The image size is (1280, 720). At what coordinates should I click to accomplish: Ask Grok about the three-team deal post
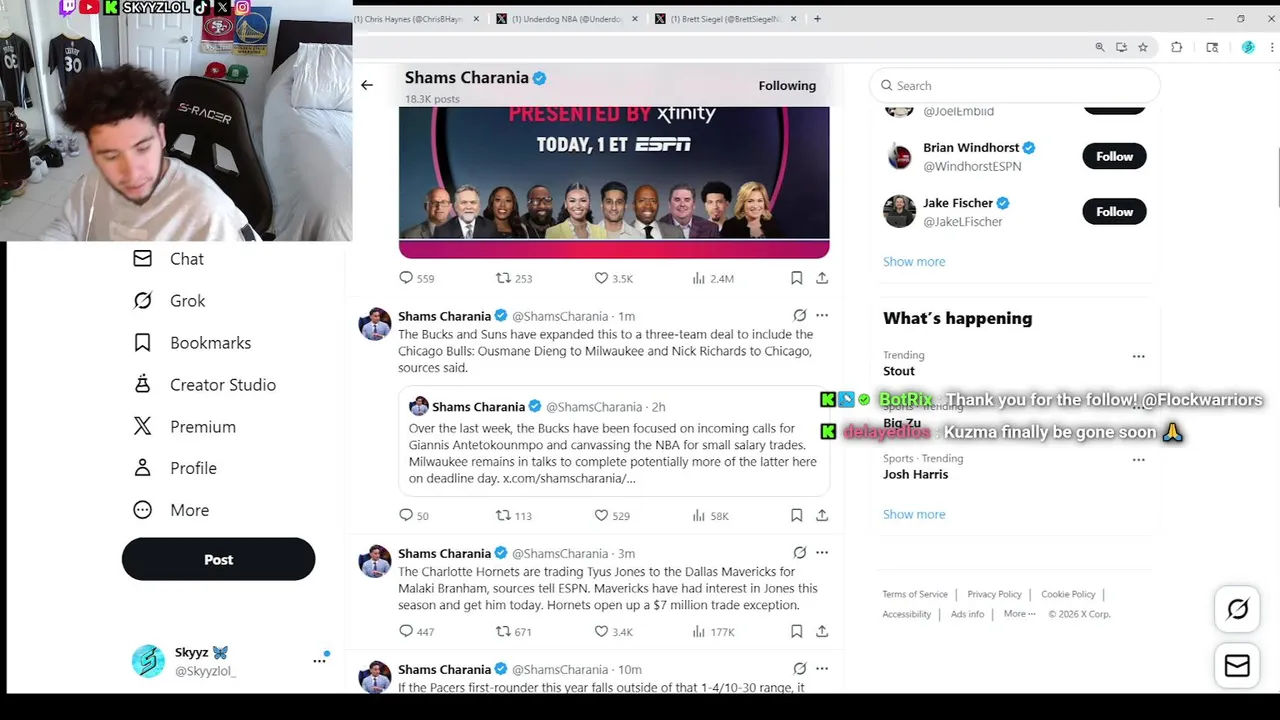click(x=800, y=315)
